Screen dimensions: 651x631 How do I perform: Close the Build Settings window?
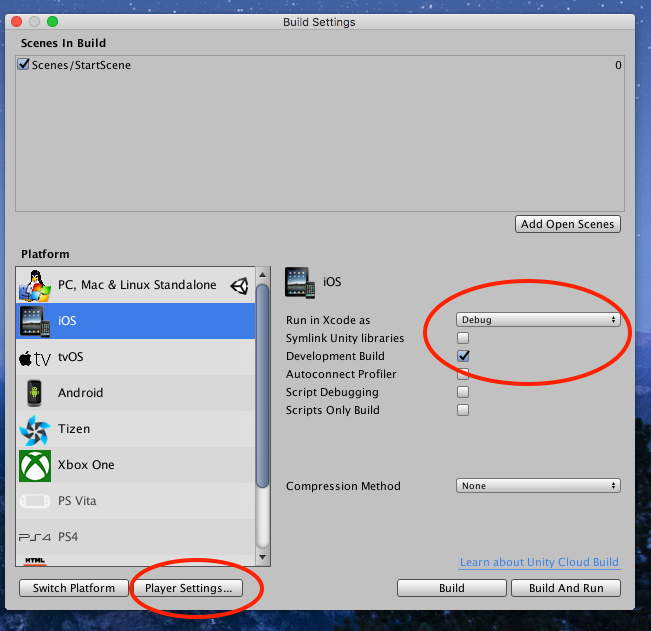pos(17,22)
